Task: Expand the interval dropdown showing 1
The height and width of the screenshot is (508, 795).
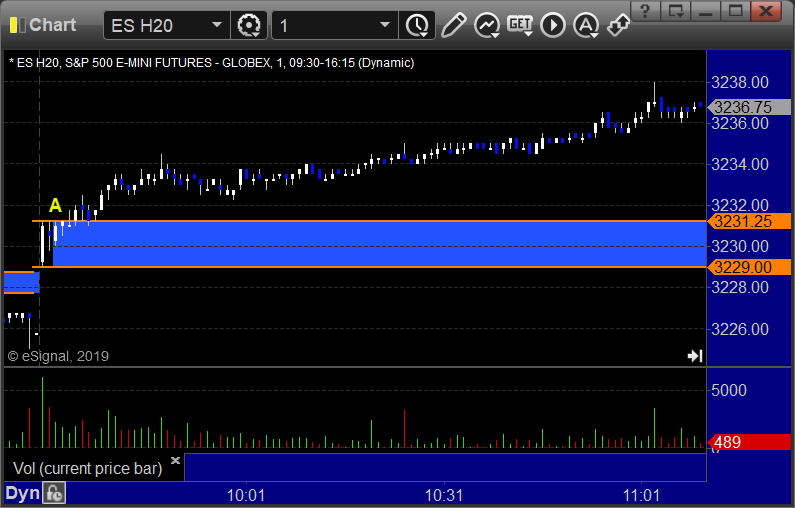Action: pos(385,25)
